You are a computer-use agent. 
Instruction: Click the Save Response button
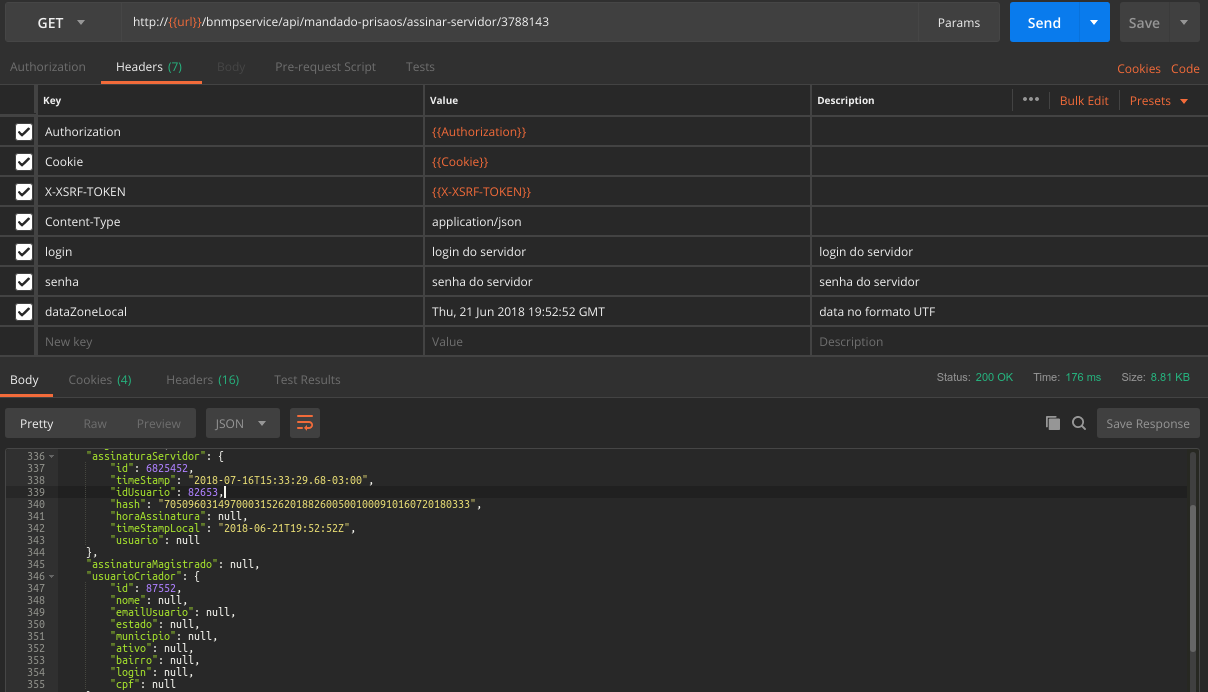pyautogui.click(x=1148, y=423)
